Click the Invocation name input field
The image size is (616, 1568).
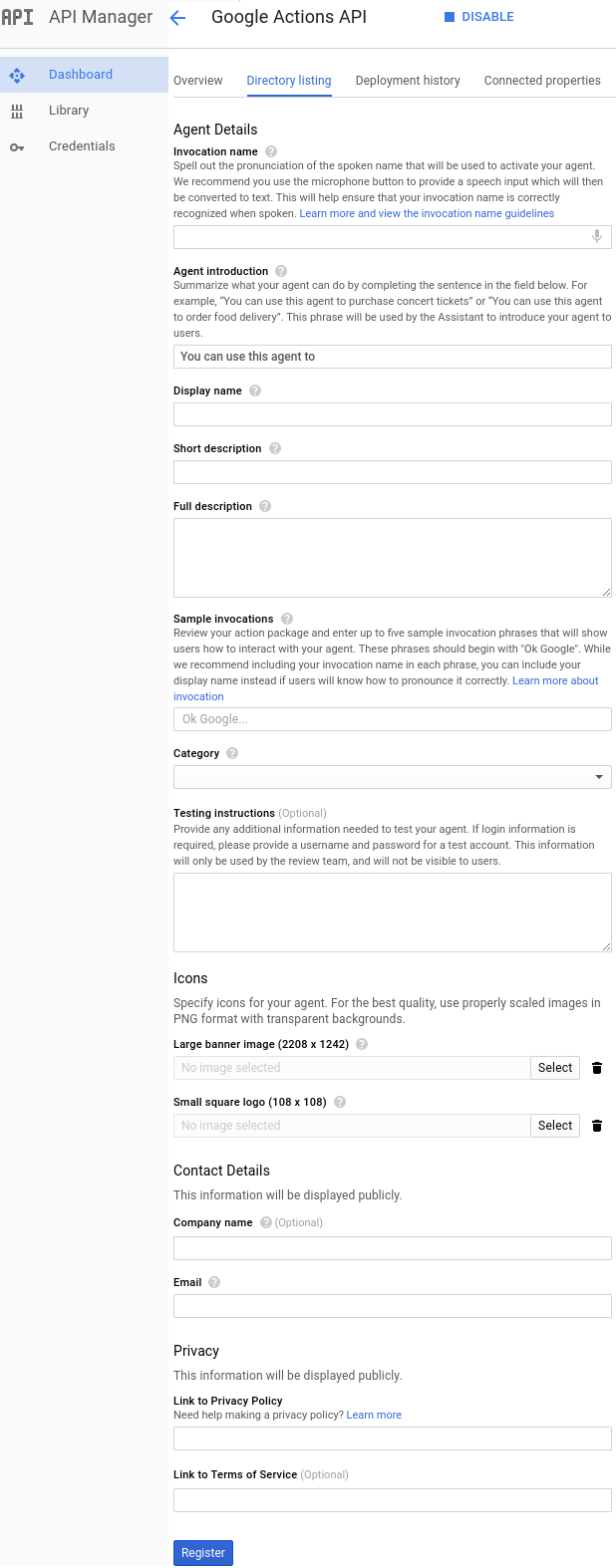pyautogui.click(x=393, y=237)
